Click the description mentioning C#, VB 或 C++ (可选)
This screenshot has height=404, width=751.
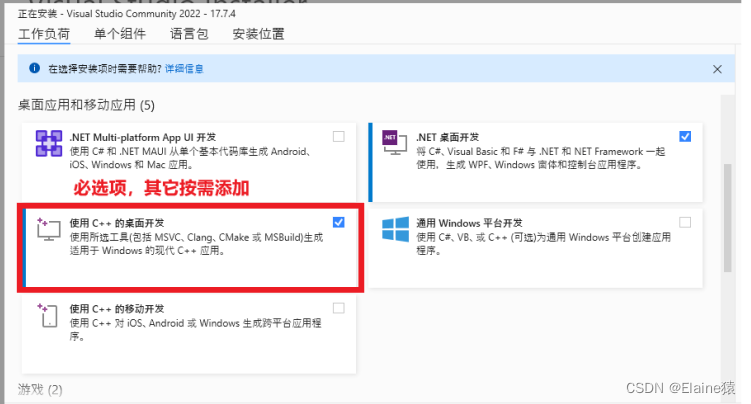[543, 244]
